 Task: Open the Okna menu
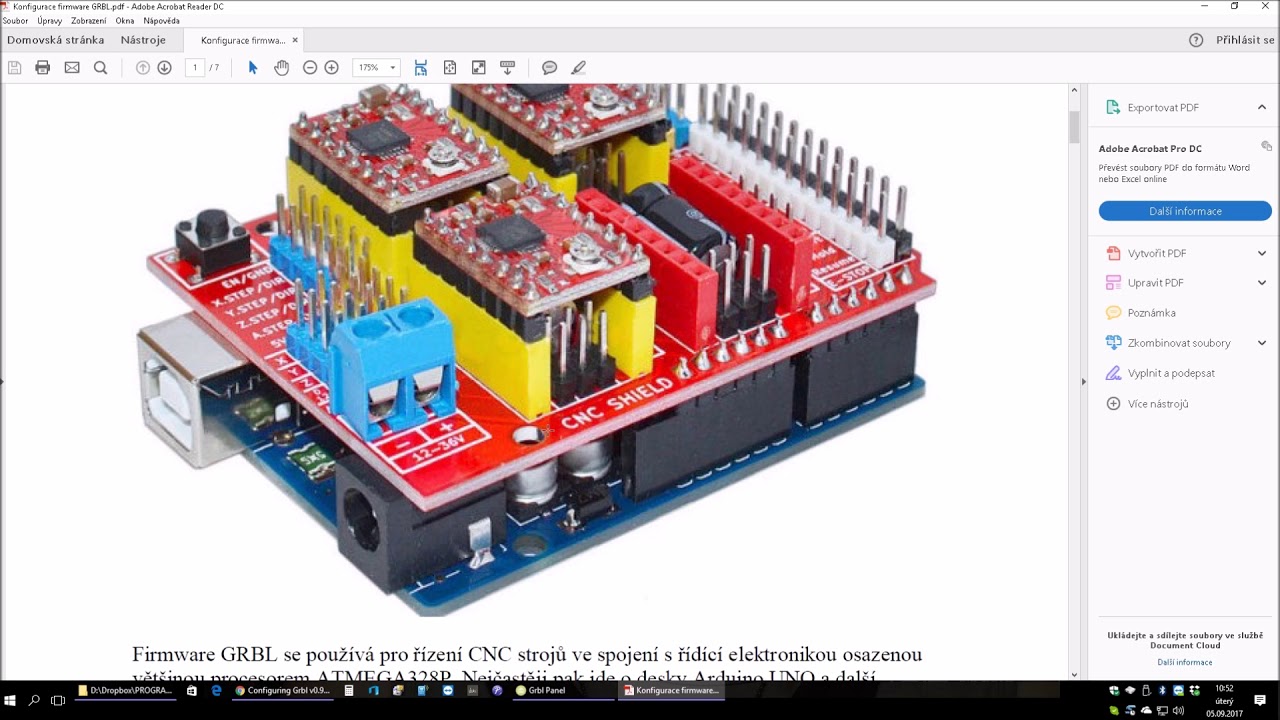(x=125, y=20)
